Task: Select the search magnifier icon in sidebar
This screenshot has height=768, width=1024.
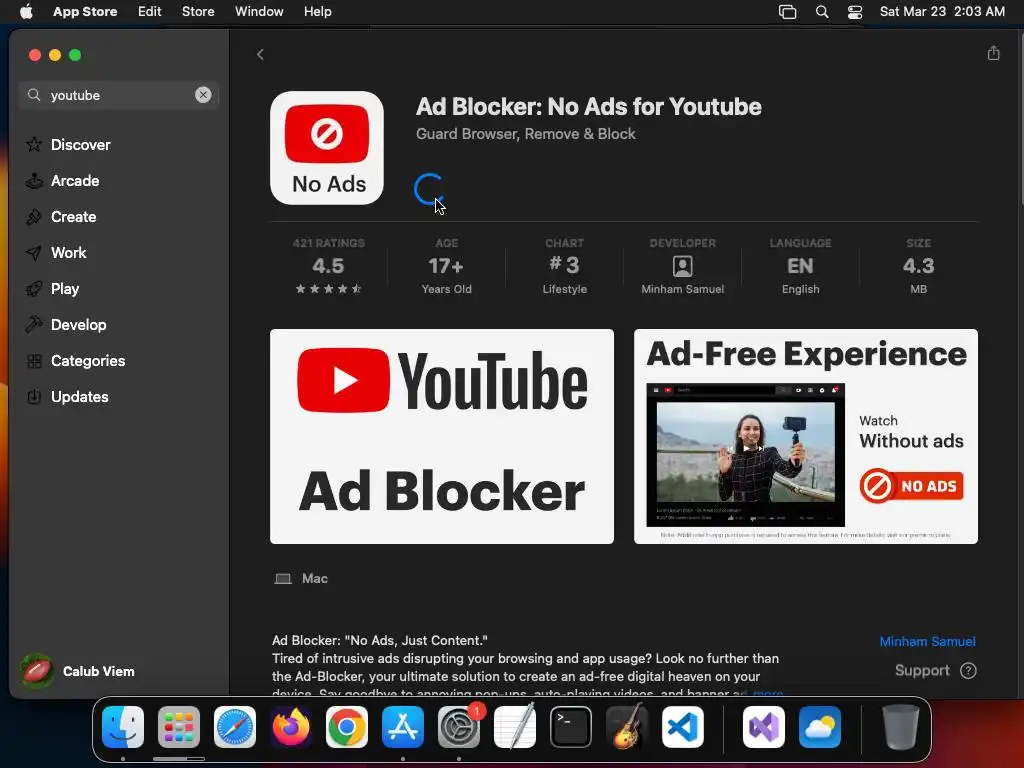Action: click(x=34, y=95)
